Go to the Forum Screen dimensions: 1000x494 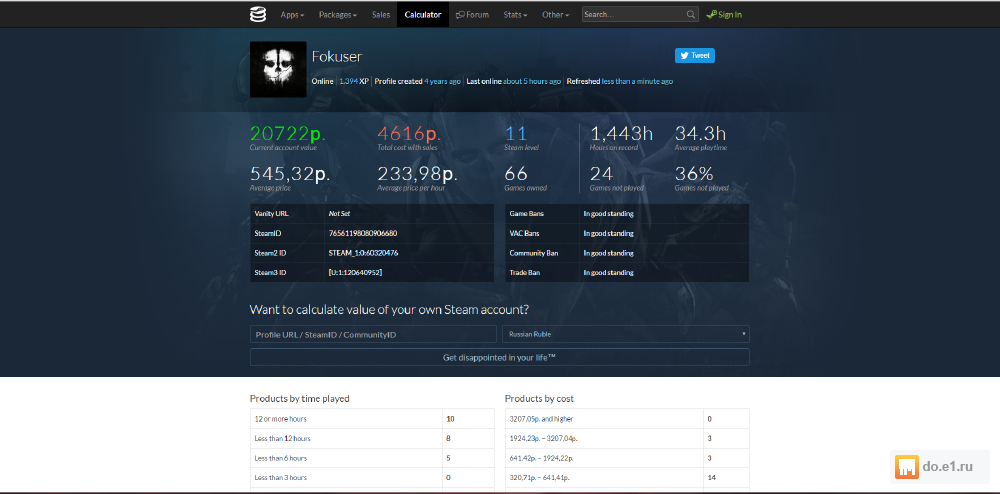(x=473, y=15)
